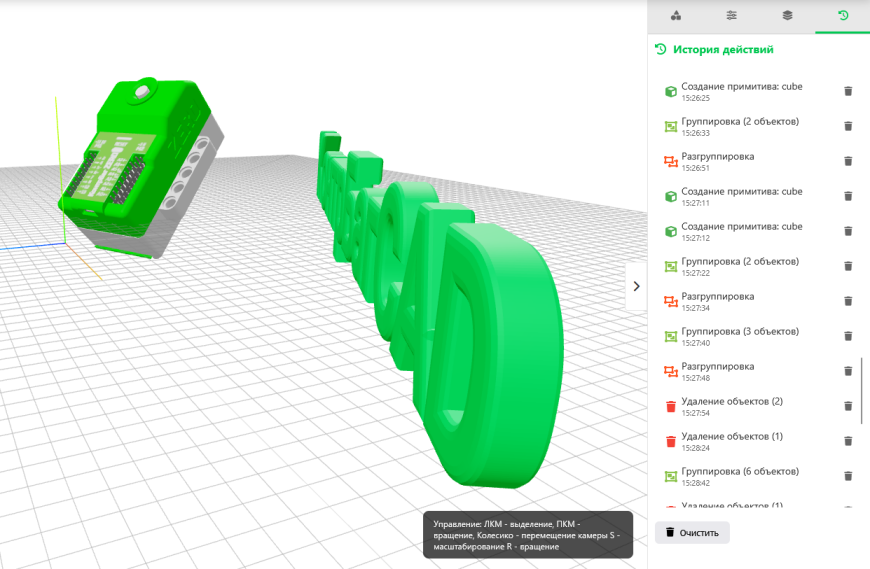Click group icon of entry 15:26:33
Image resolution: width=870 pixels, height=569 pixels.
tap(671, 126)
